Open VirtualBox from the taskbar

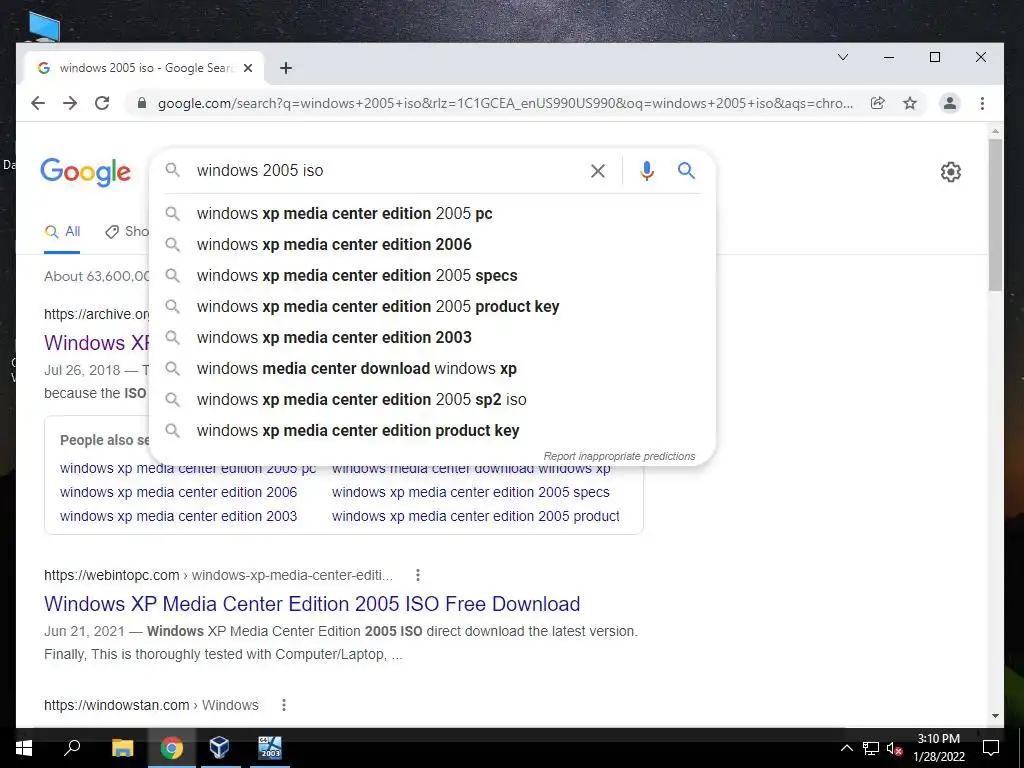(219, 747)
